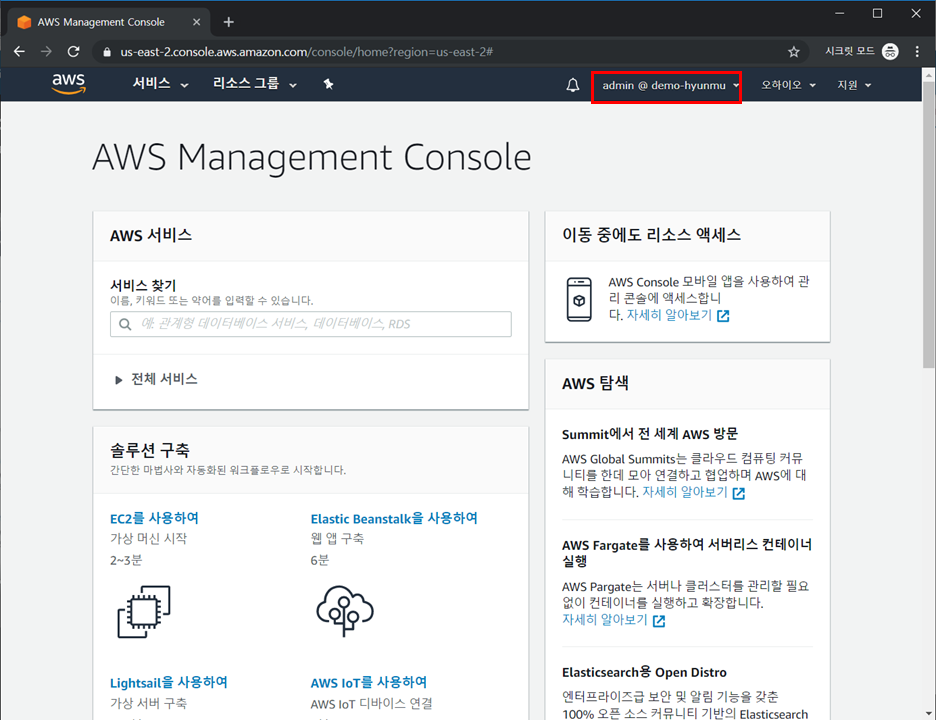This screenshot has width=936, height=720.
Task: Click the 시크릿 모드 label
Action: pos(849,51)
